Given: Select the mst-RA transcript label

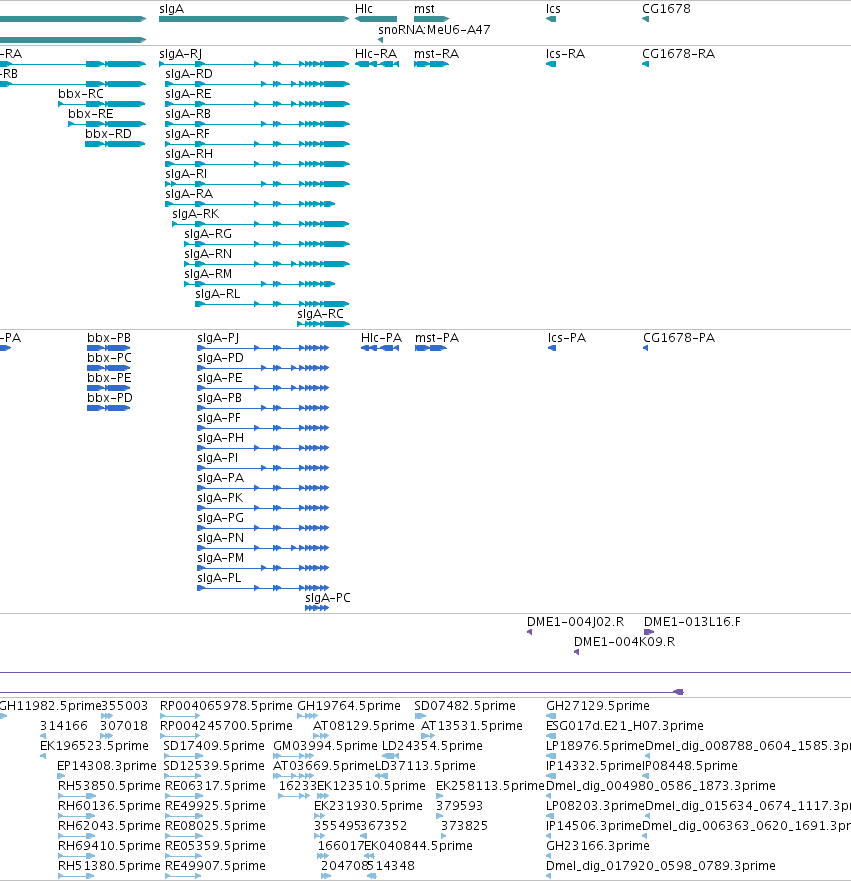Looking at the screenshot, I should click(436, 54).
